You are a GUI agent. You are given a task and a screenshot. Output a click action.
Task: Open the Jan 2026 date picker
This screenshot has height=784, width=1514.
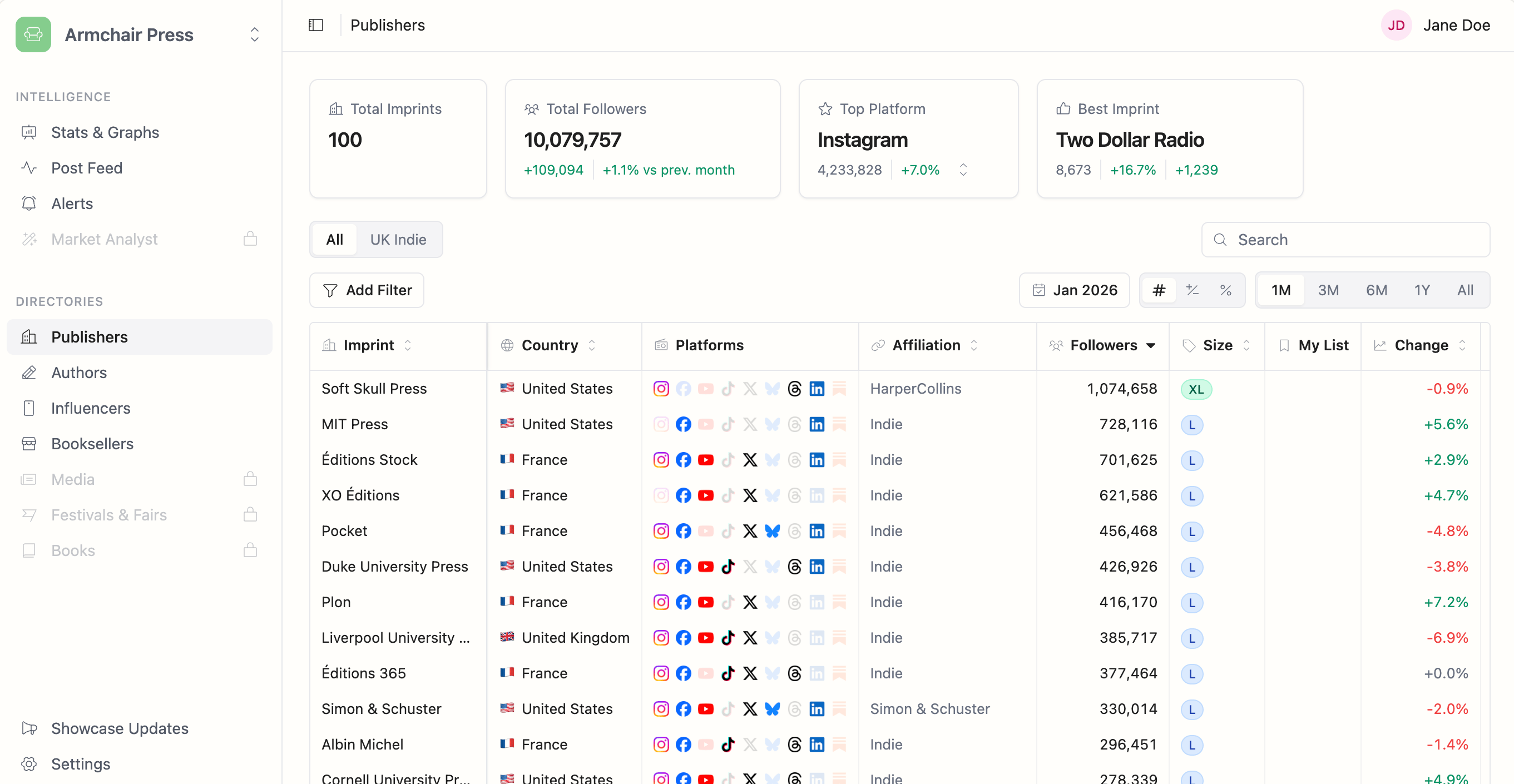(1075, 290)
